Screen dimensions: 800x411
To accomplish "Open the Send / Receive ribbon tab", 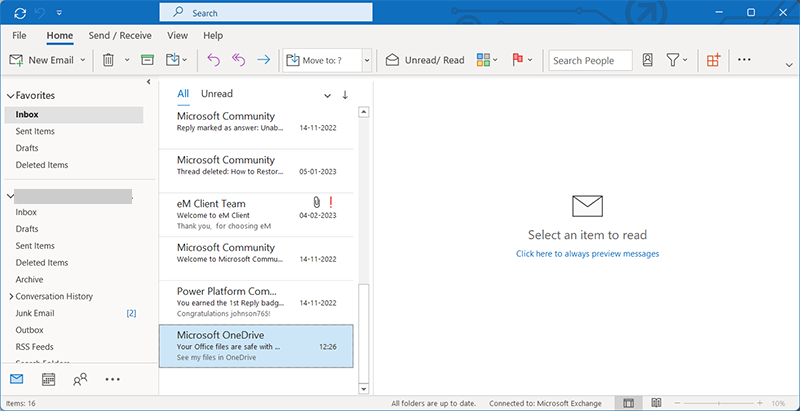I will 120,35.
